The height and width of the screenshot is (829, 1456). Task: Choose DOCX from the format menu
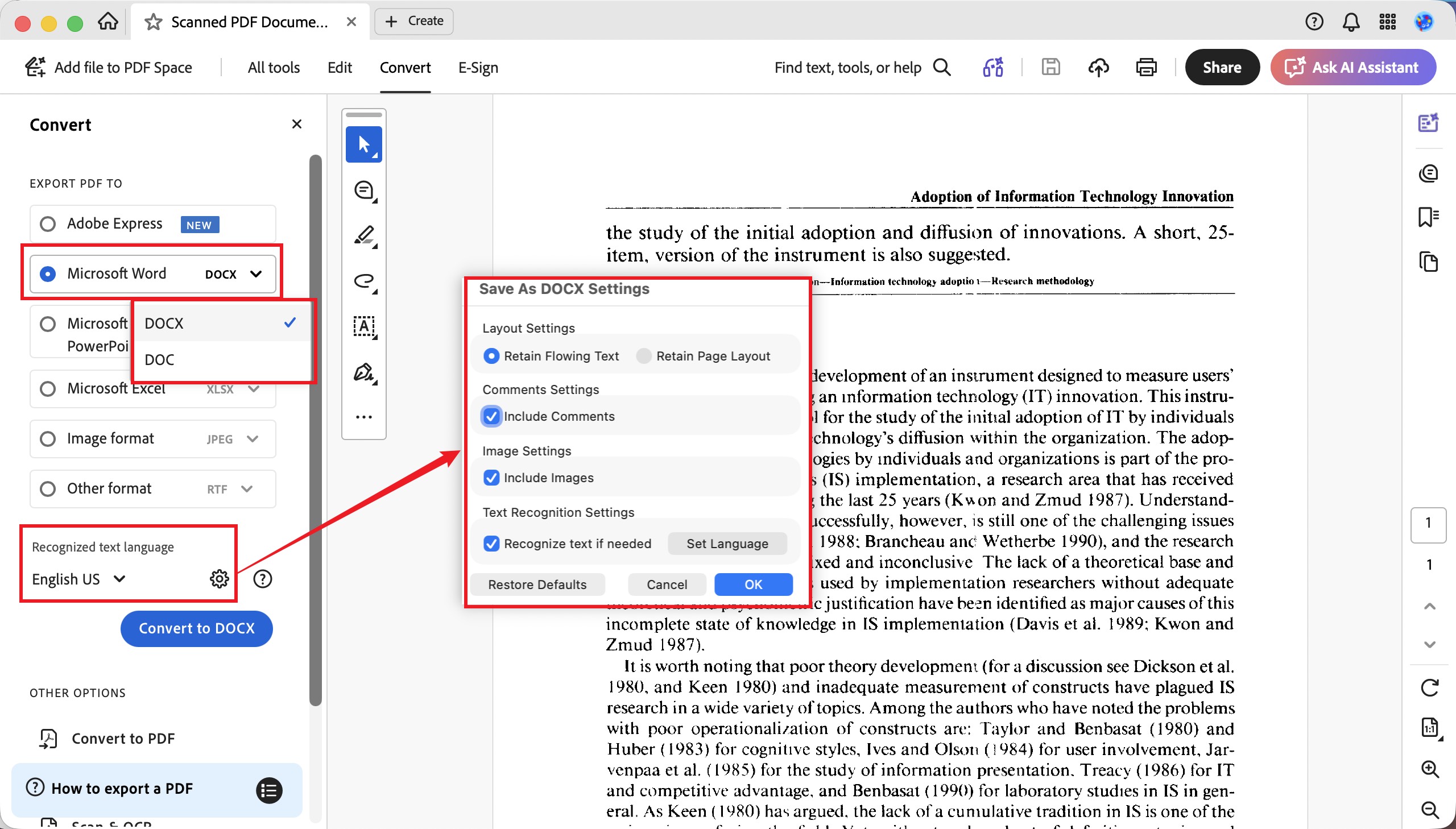tap(221, 323)
